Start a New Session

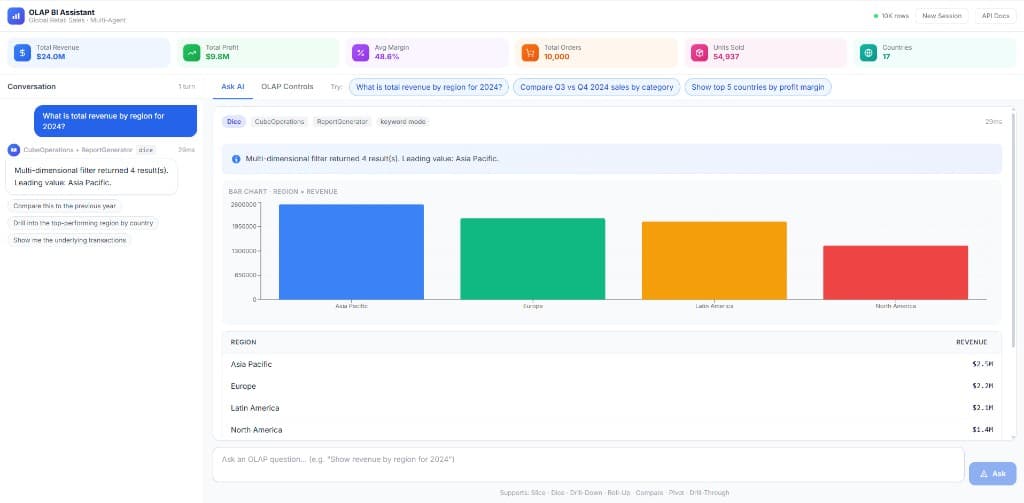[x=942, y=16]
